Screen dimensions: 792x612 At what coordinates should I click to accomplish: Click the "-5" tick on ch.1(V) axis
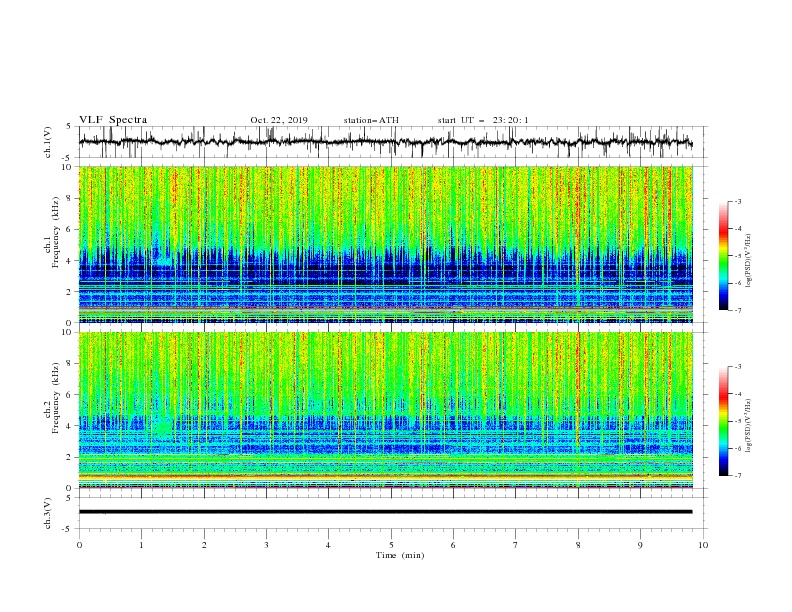[68, 158]
